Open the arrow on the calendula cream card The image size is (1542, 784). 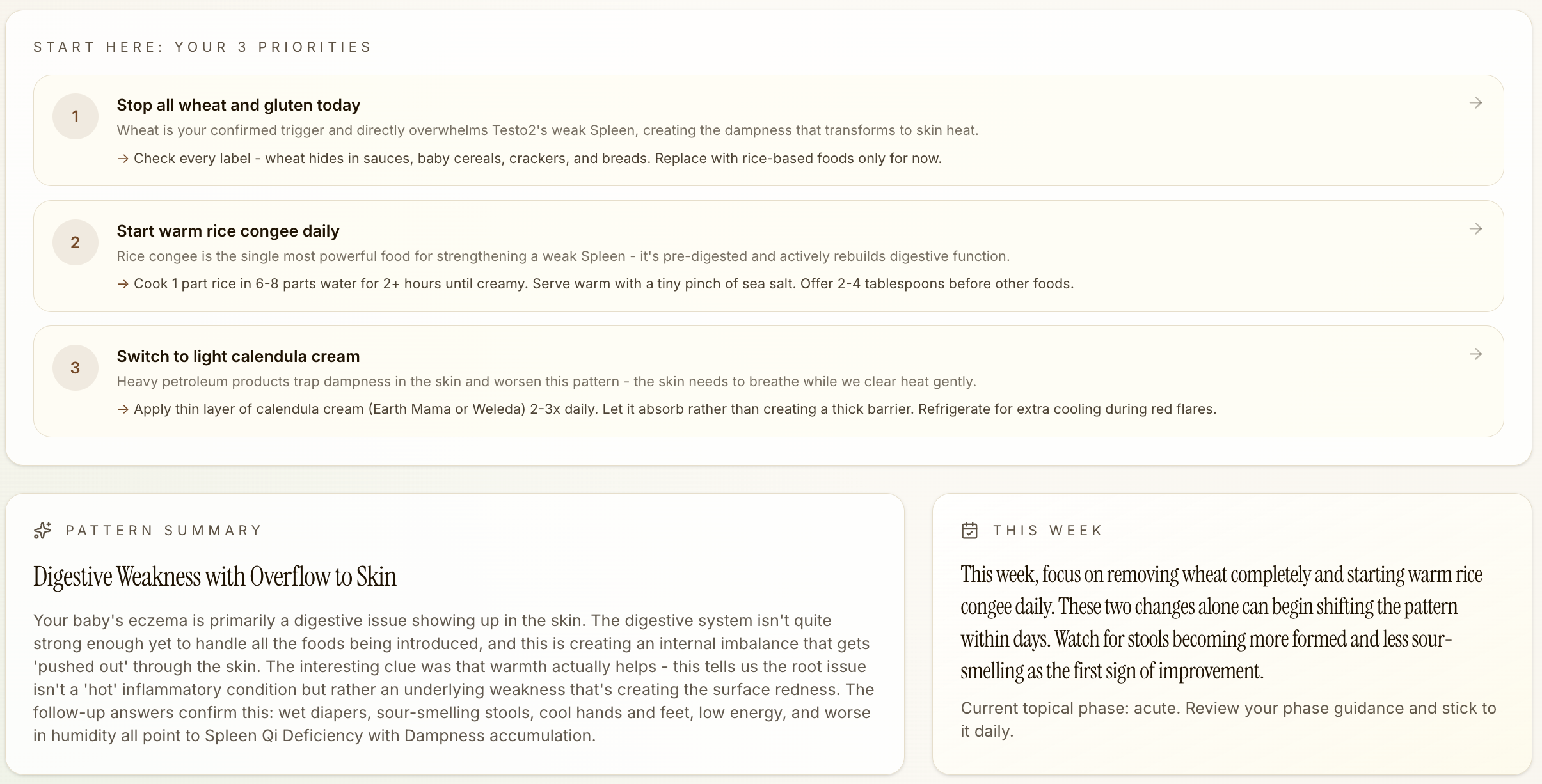1476,354
